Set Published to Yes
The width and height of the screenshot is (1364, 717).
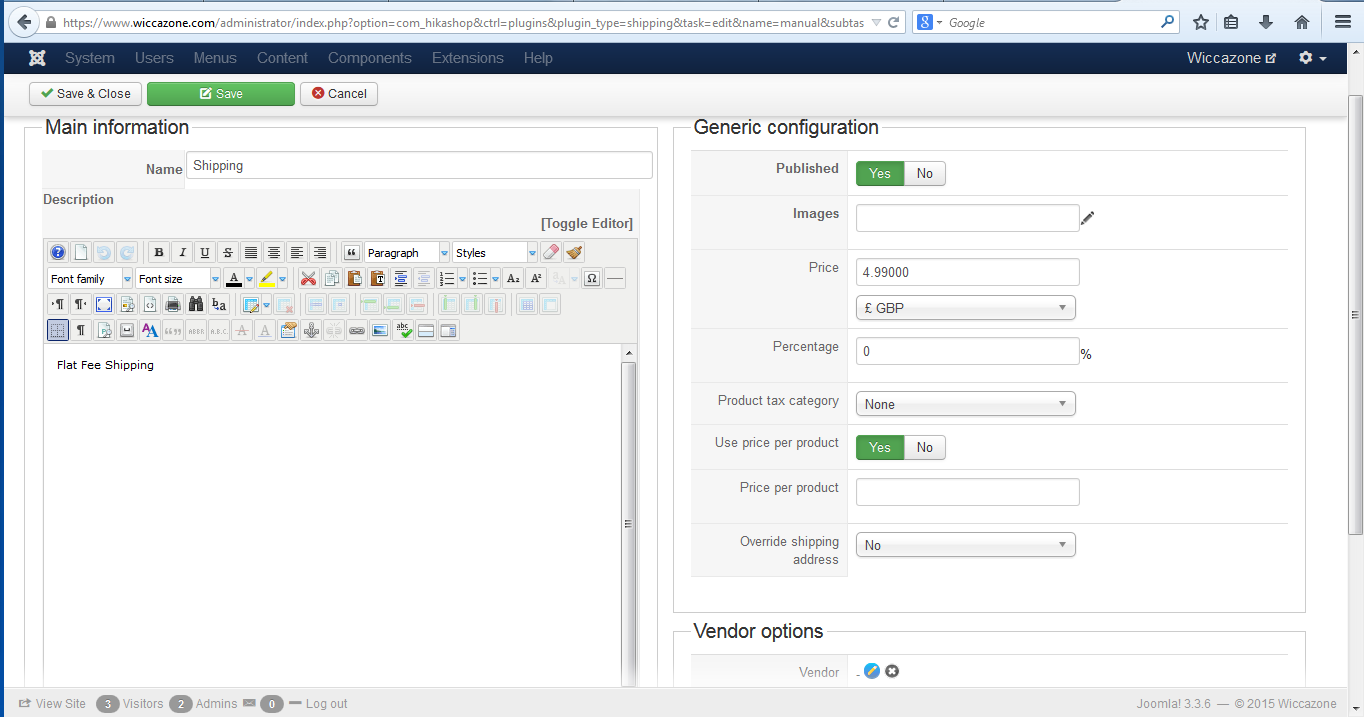pos(880,173)
